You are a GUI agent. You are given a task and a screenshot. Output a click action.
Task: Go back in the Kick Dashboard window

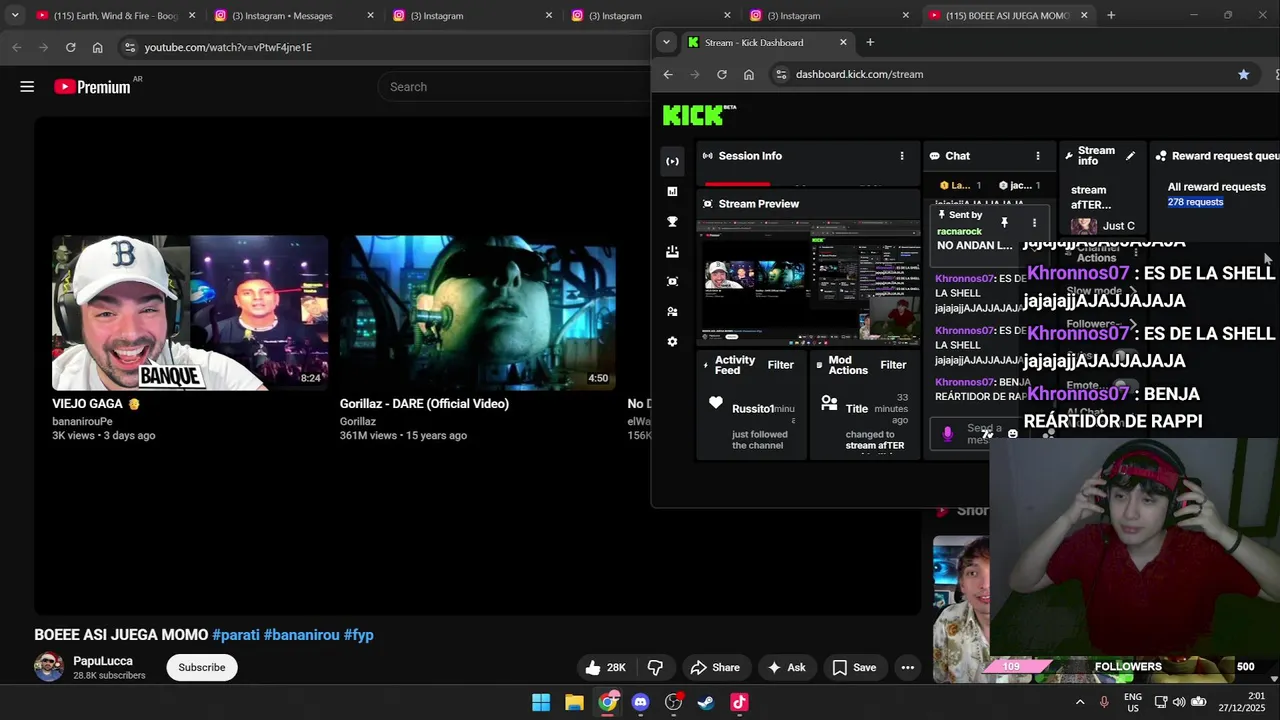(x=668, y=74)
